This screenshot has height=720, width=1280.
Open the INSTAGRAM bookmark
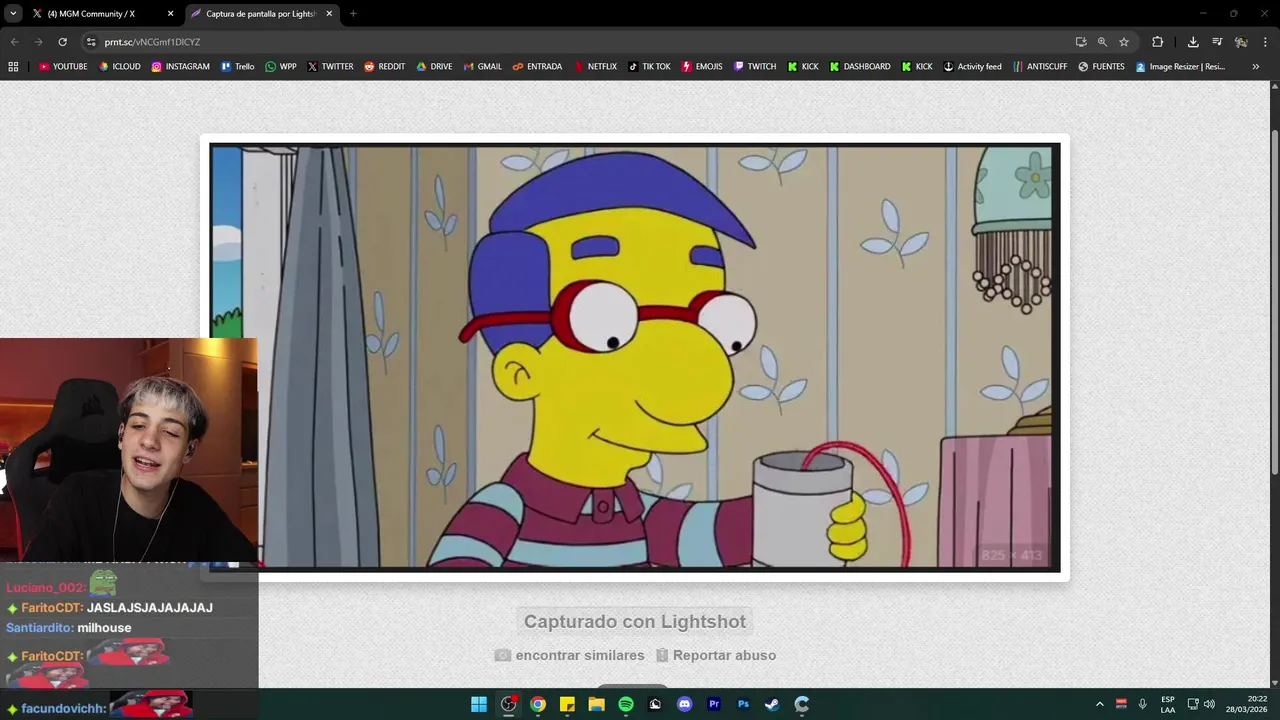coord(181,67)
